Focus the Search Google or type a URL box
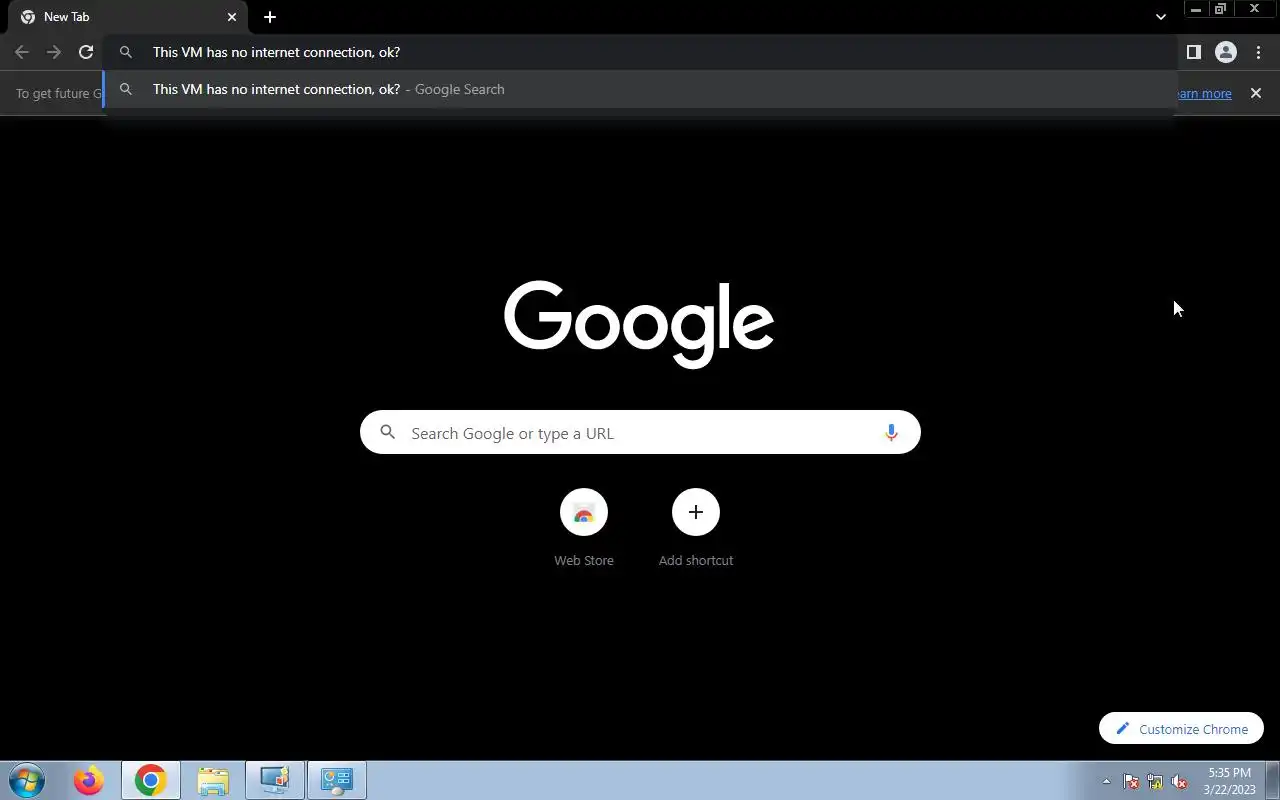This screenshot has height=800, width=1280. [640, 432]
